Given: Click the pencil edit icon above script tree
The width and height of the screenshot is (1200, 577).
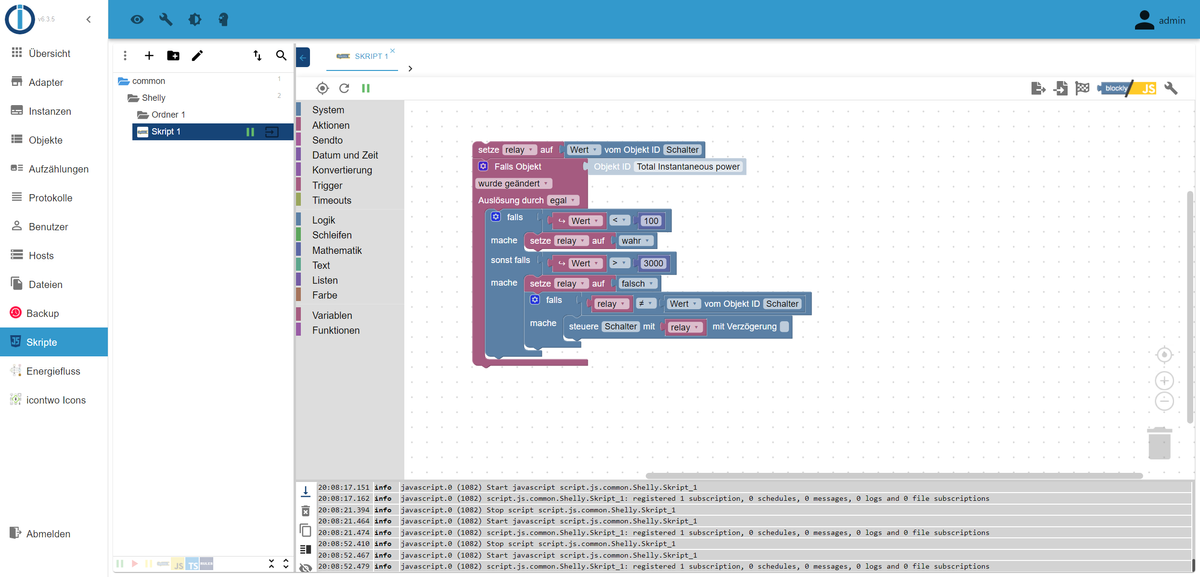Looking at the screenshot, I should [197, 56].
